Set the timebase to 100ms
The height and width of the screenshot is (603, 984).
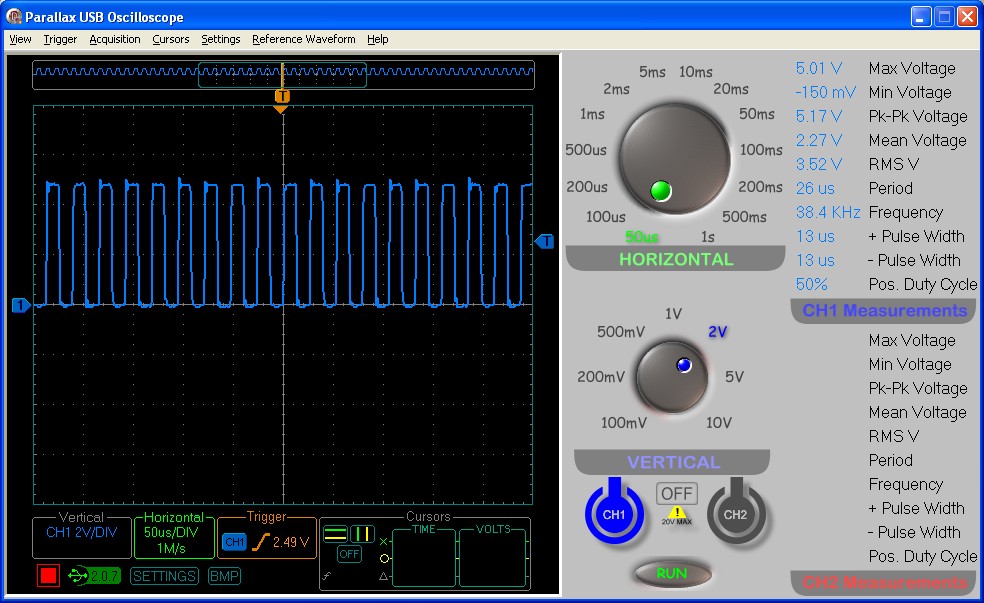(x=761, y=150)
